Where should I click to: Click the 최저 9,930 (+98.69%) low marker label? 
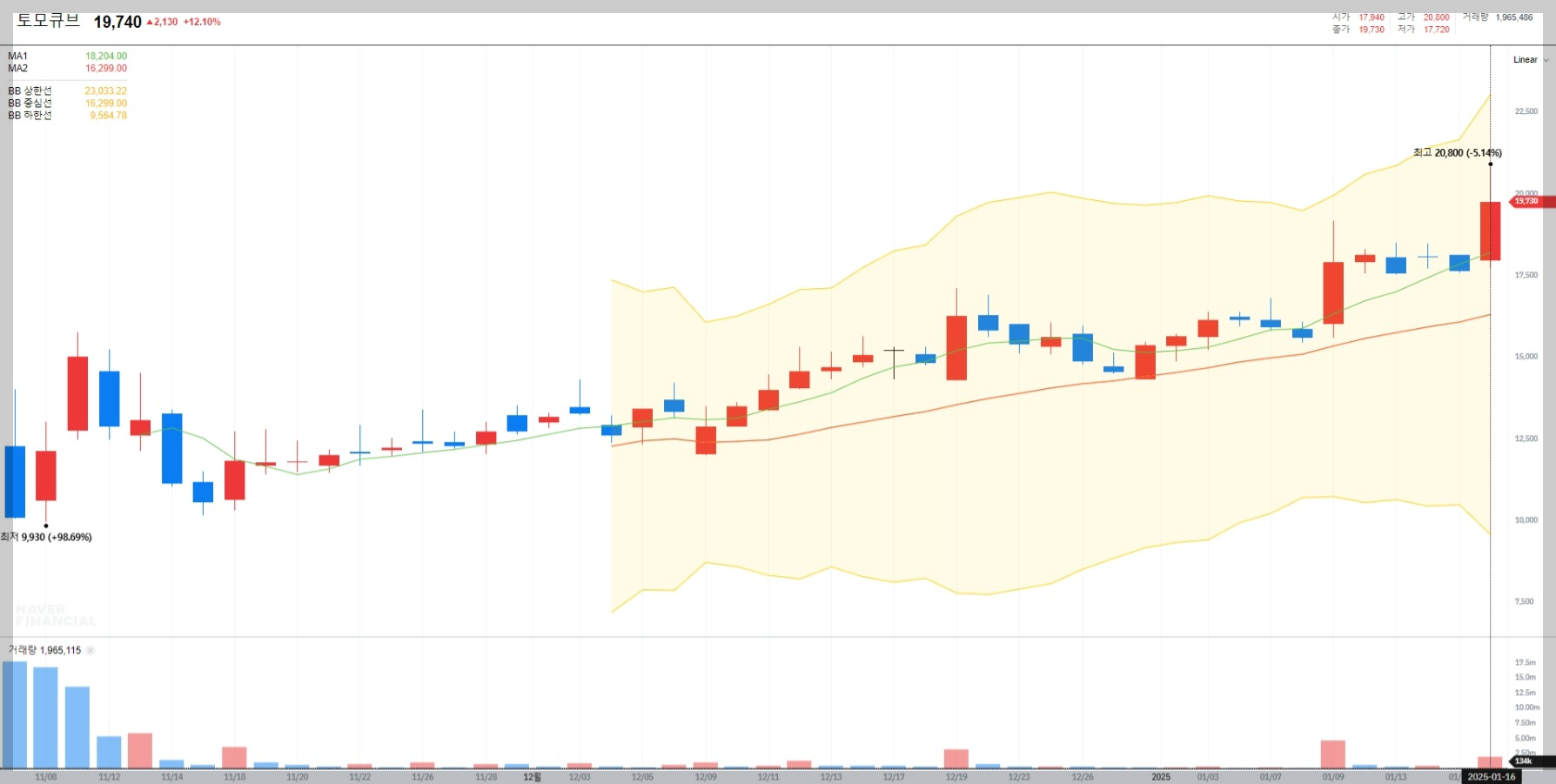pyautogui.click(x=46, y=538)
